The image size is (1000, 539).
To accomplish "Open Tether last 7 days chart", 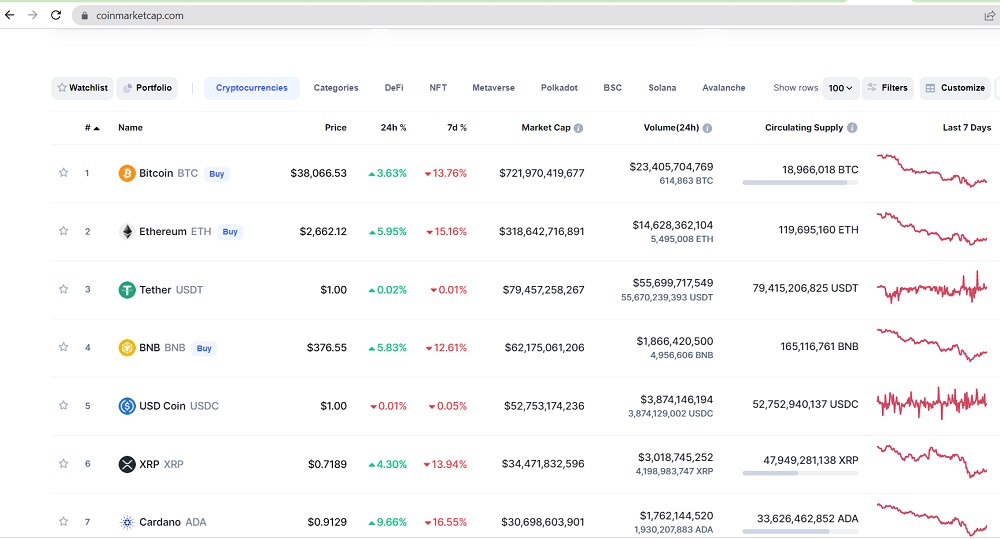I will pyautogui.click(x=932, y=288).
